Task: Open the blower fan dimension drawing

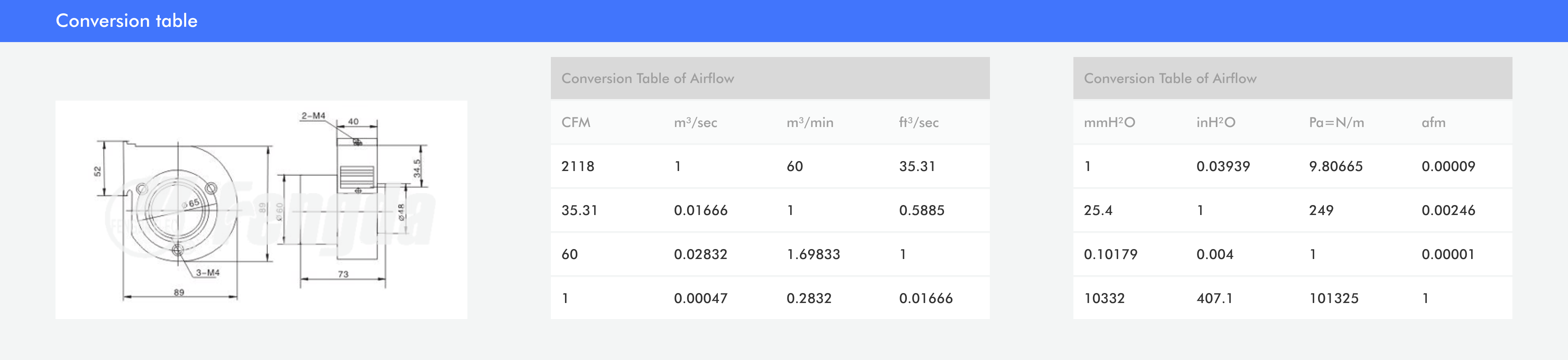Action: 261,210
